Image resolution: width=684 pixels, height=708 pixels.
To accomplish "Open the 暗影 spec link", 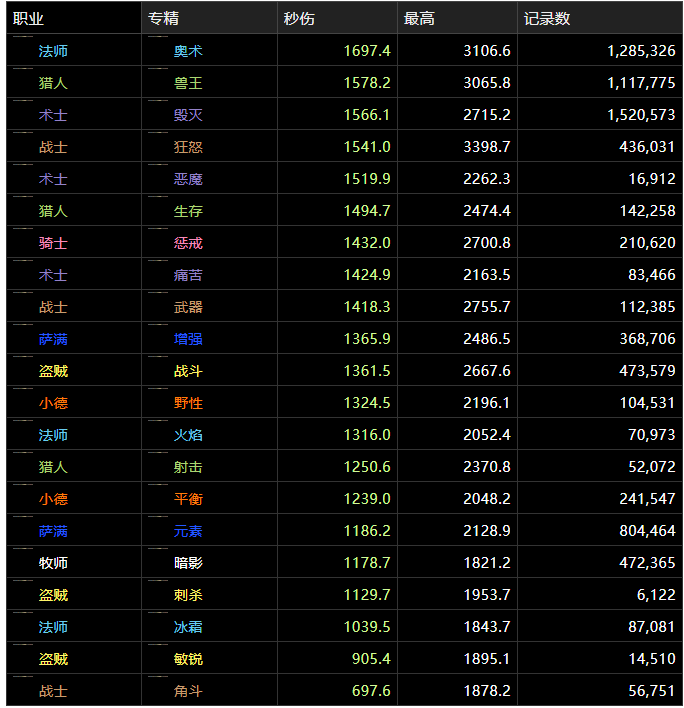I will coord(188,563).
